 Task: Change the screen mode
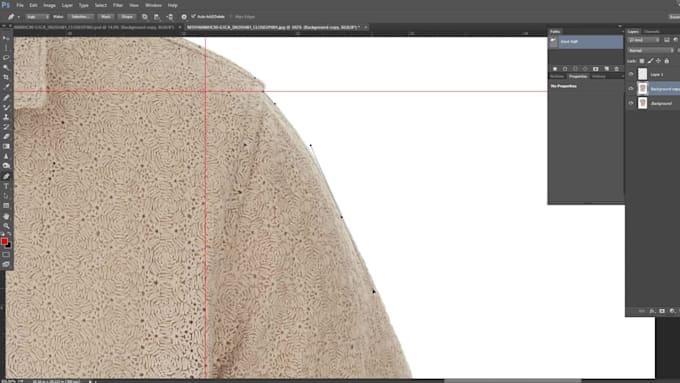(x=6, y=264)
